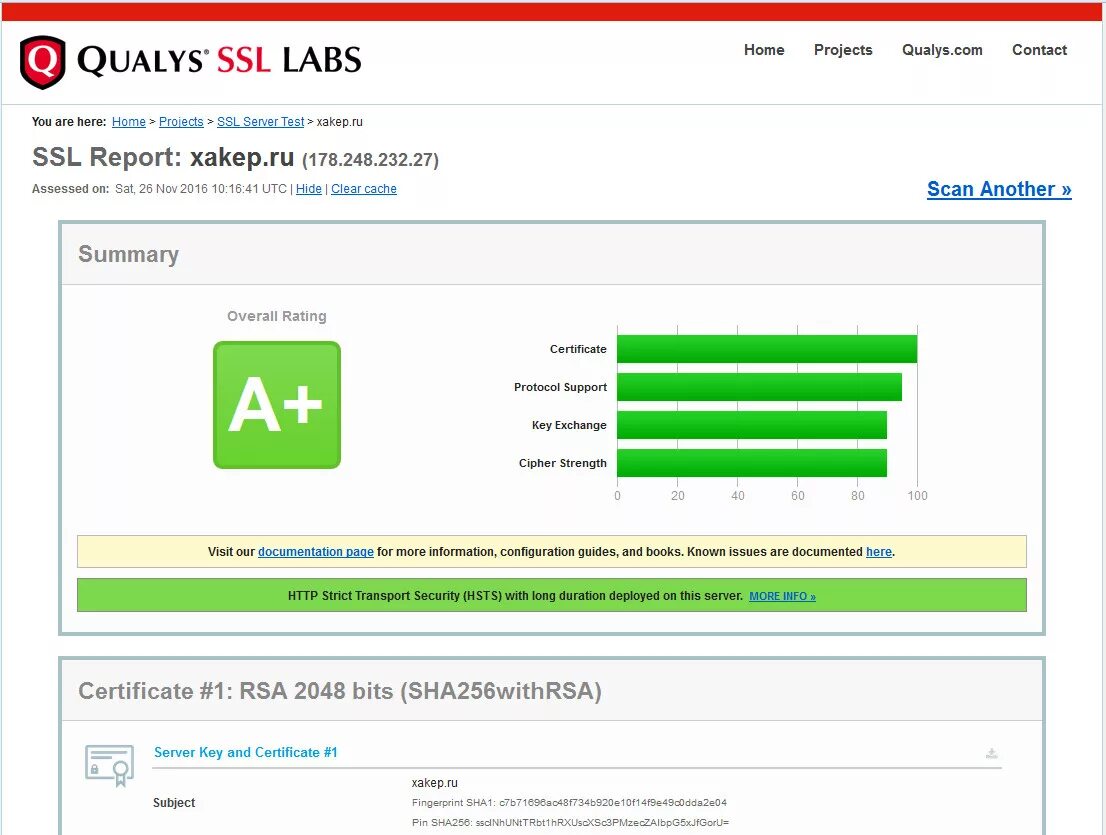The width and height of the screenshot is (1106, 835).
Task: Open the documentation page link
Action: (315, 551)
